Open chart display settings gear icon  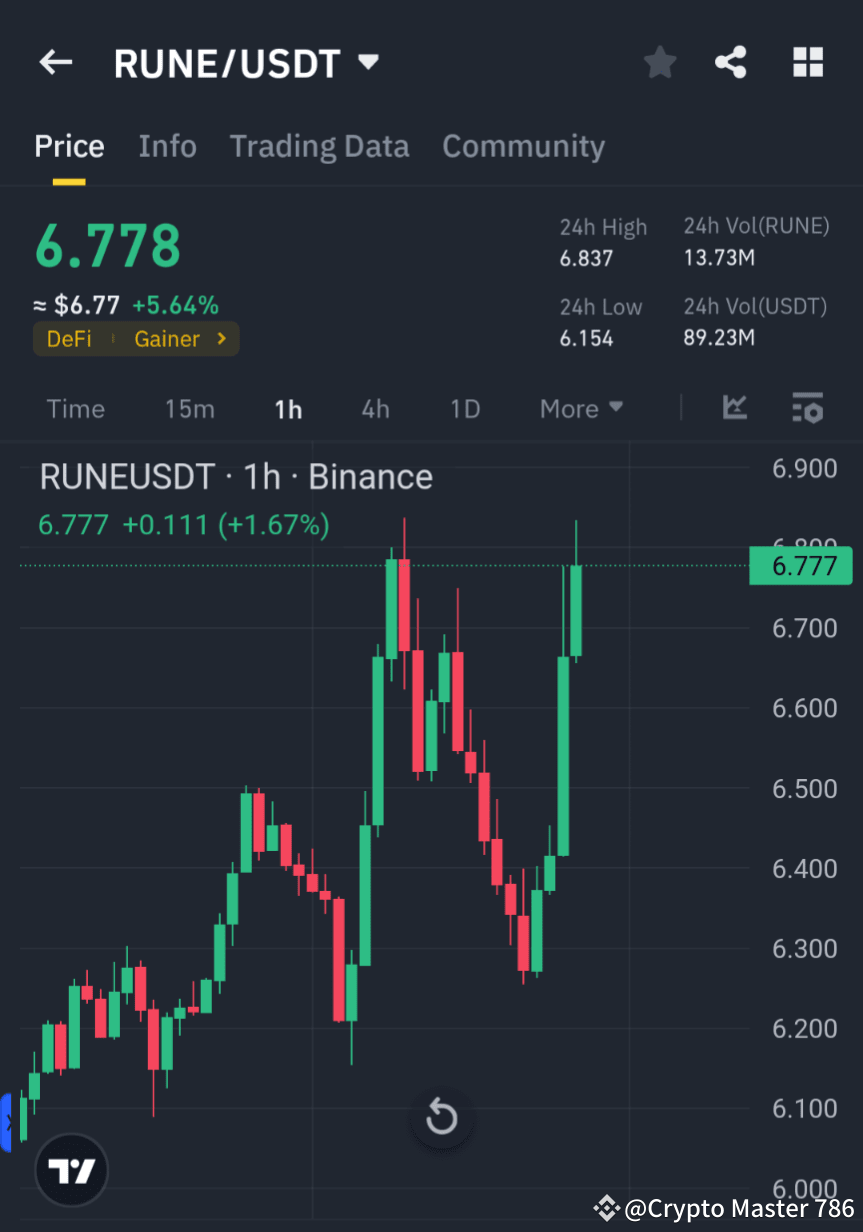click(x=807, y=408)
